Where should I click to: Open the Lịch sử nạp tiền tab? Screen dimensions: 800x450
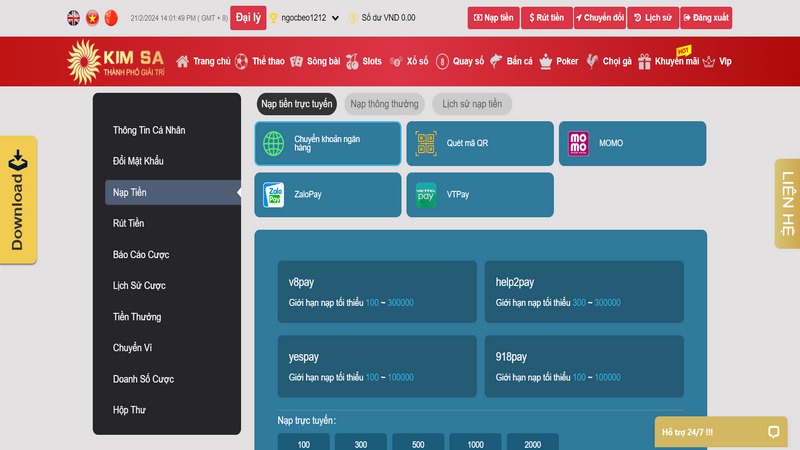coord(473,103)
